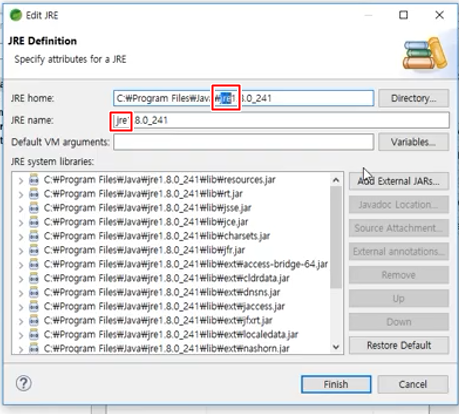Click the Remove button

(x=399, y=275)
